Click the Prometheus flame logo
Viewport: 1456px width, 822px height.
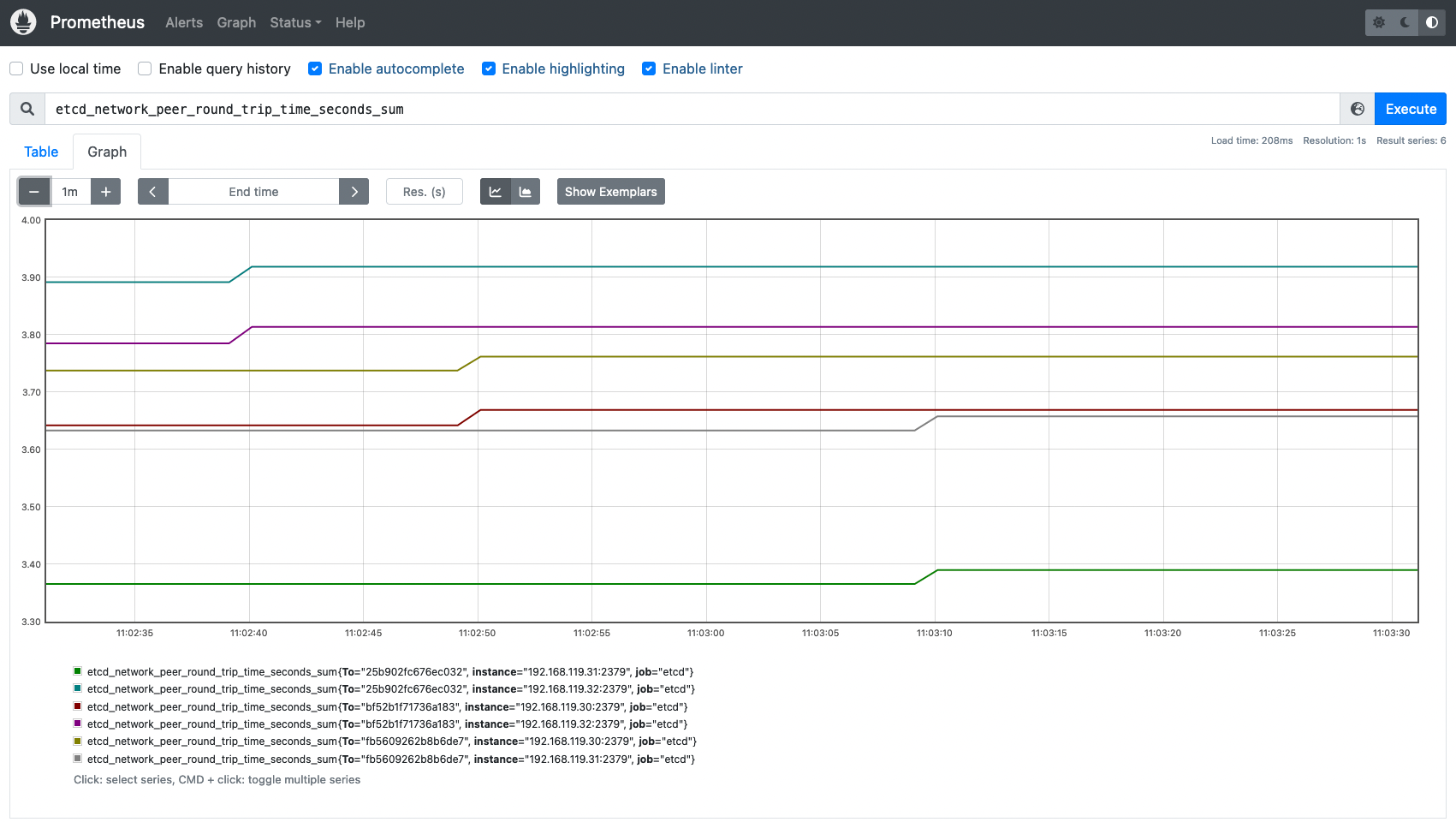point(23,22)
